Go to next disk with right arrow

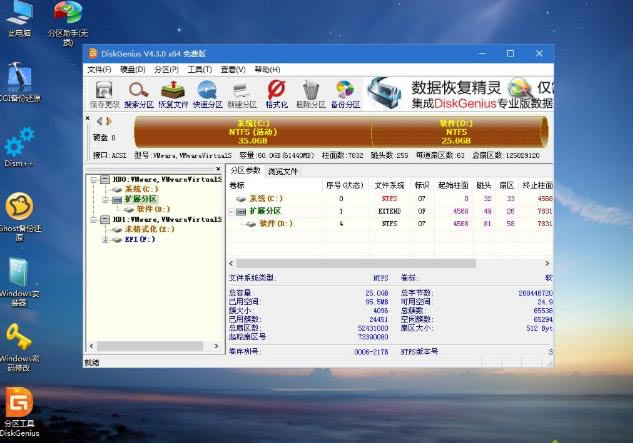tap(109, 121)
